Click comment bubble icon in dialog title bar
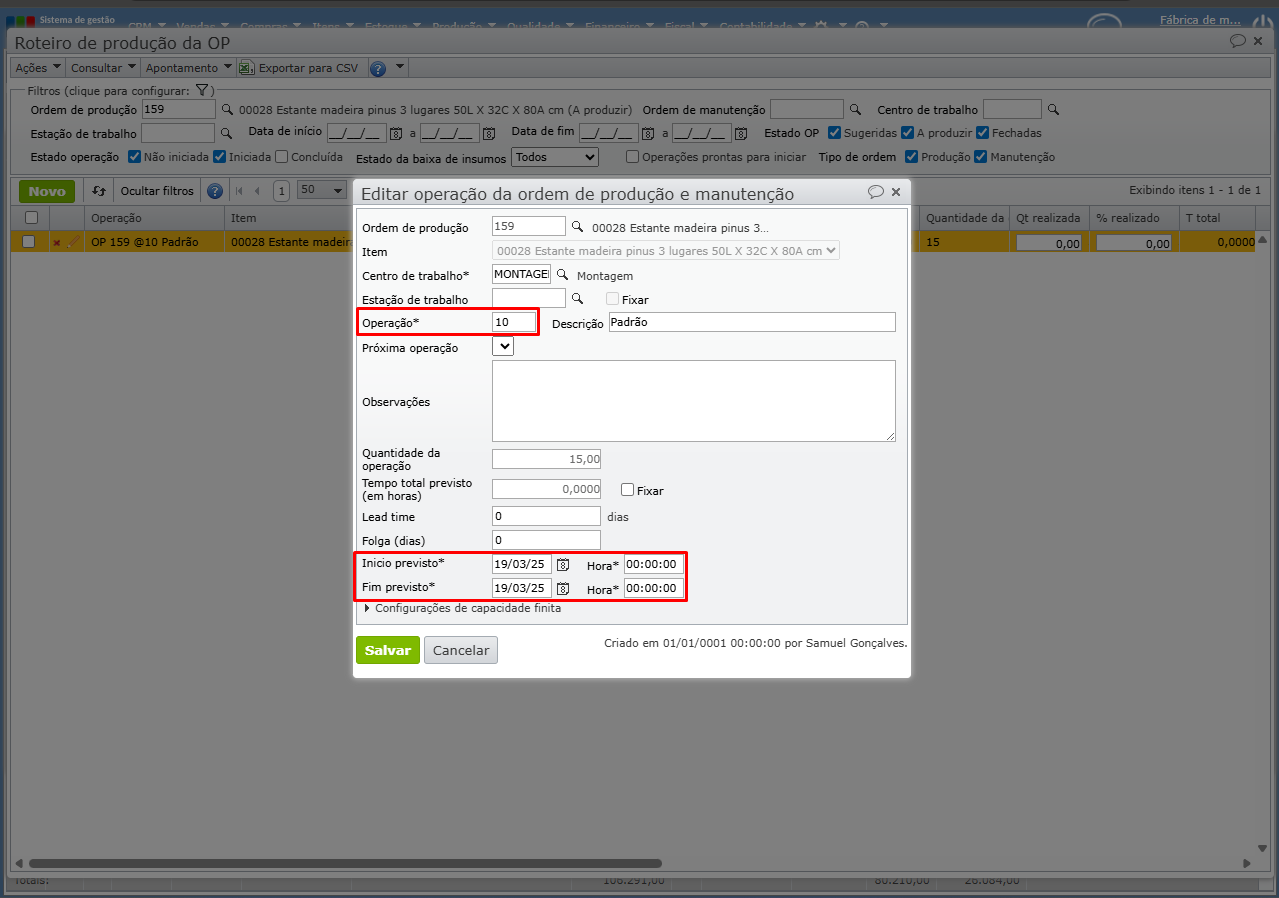The width and height of the screenshot is (1279, 898). coord(876,192)
